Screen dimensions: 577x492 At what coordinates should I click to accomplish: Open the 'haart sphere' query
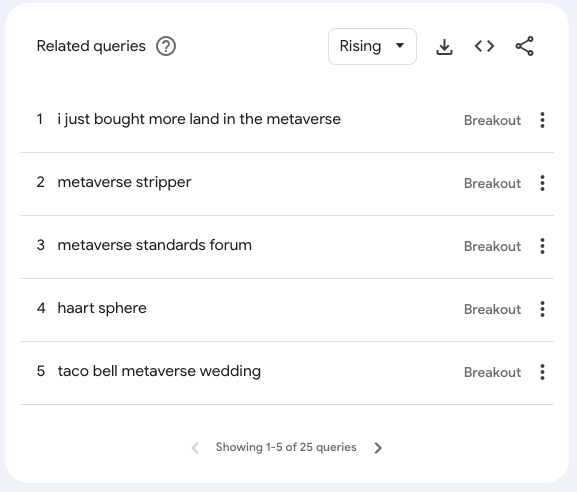pyautogui.click(x=102, y=308)
